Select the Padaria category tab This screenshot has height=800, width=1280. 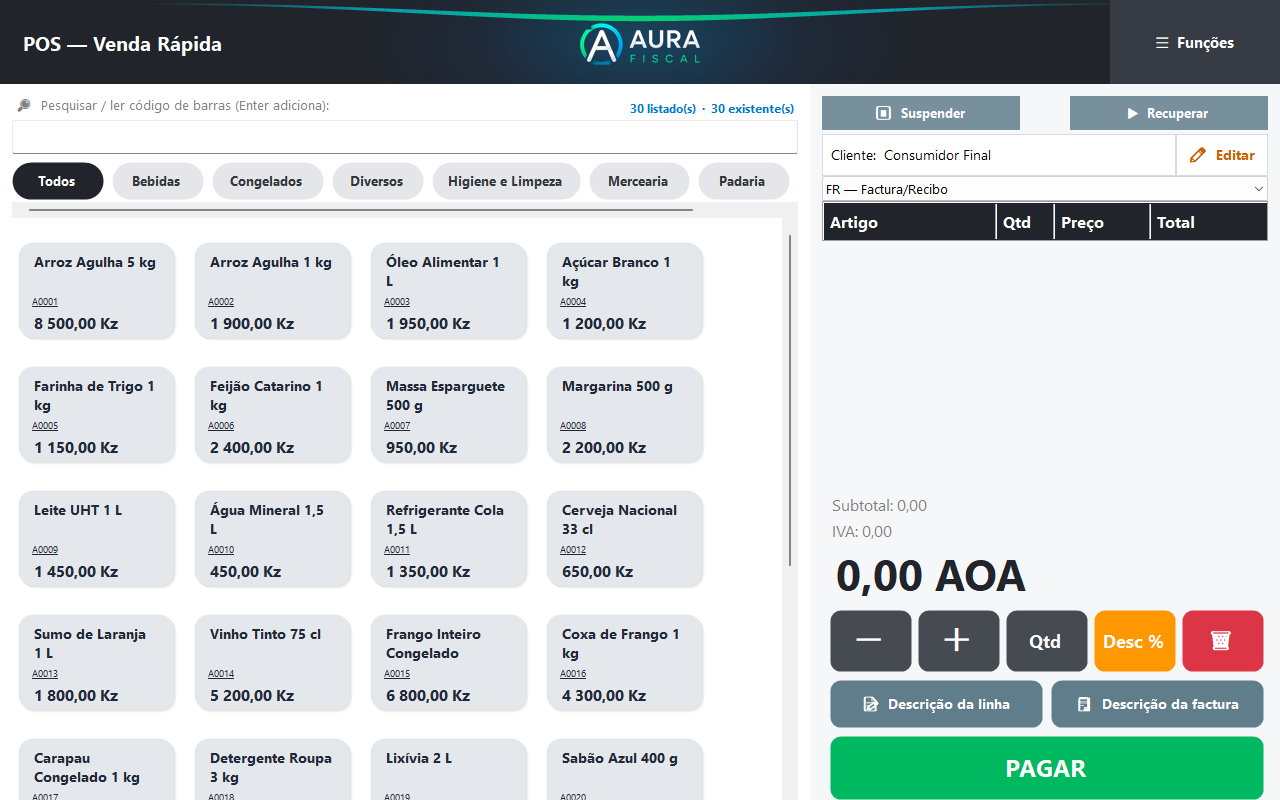(x=742, y=181)
